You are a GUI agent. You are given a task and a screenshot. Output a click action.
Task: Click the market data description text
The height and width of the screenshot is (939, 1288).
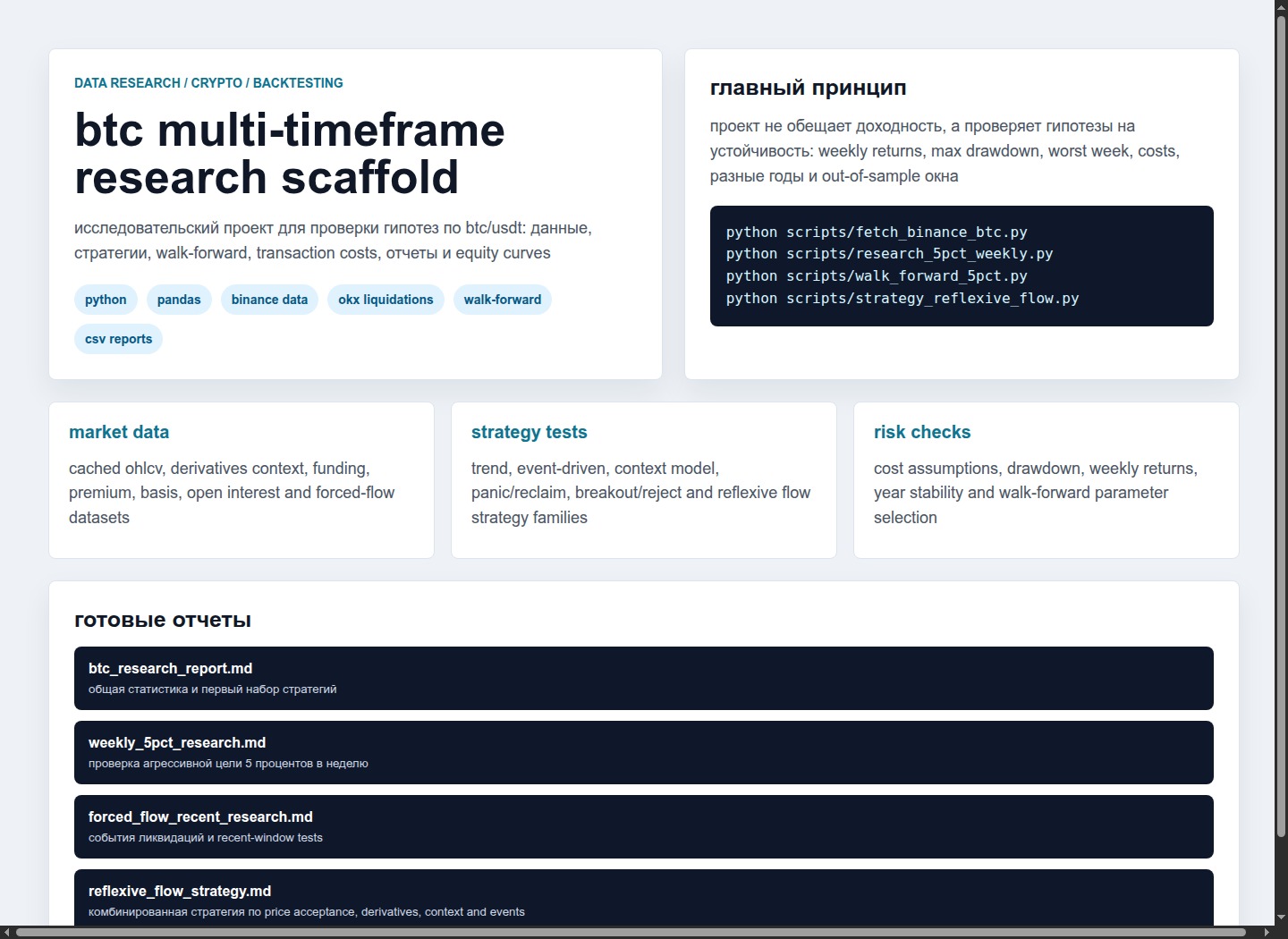232,493
